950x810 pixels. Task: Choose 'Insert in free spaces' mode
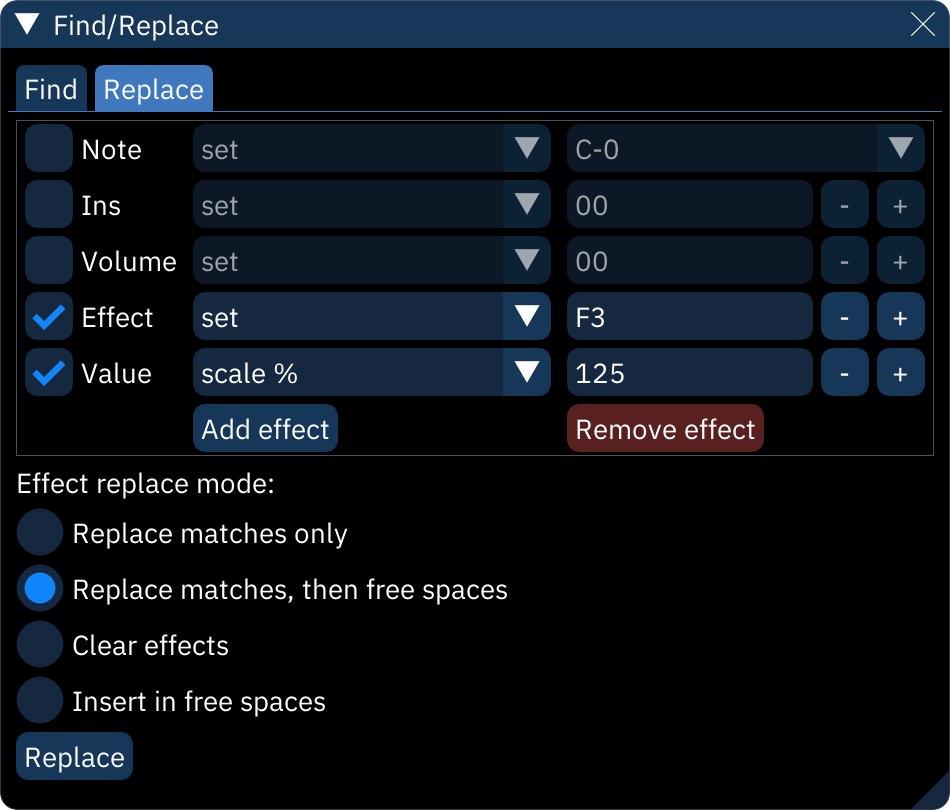tap(39, 700)
